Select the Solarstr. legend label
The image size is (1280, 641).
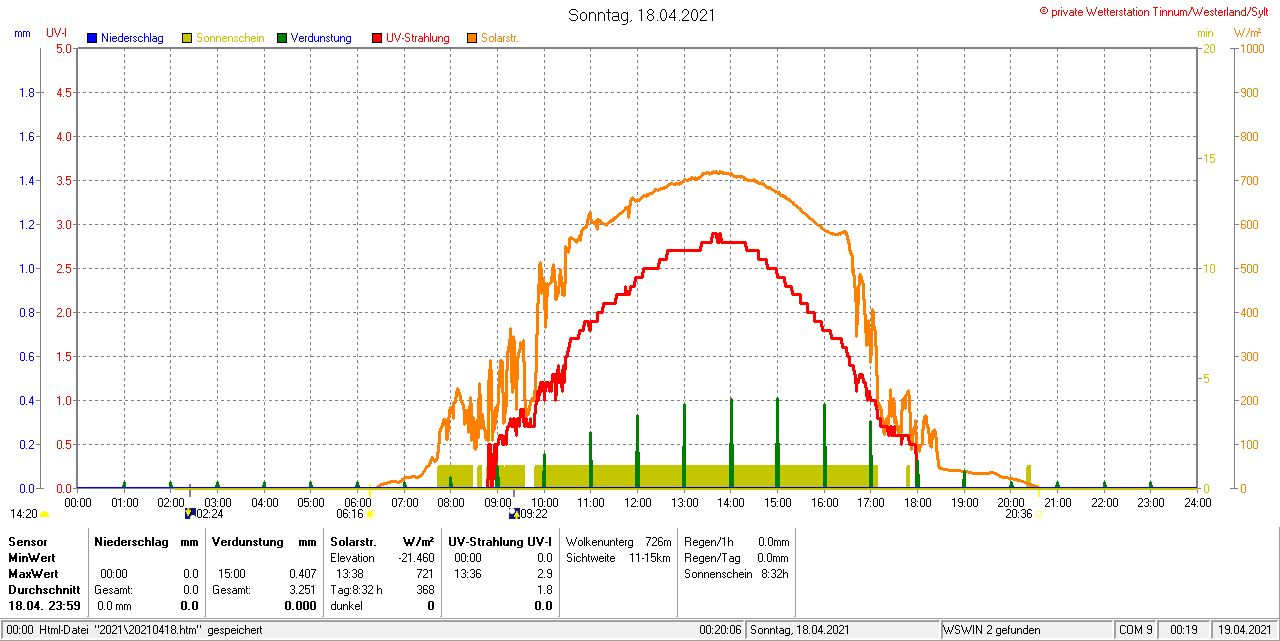coord(500,38)
